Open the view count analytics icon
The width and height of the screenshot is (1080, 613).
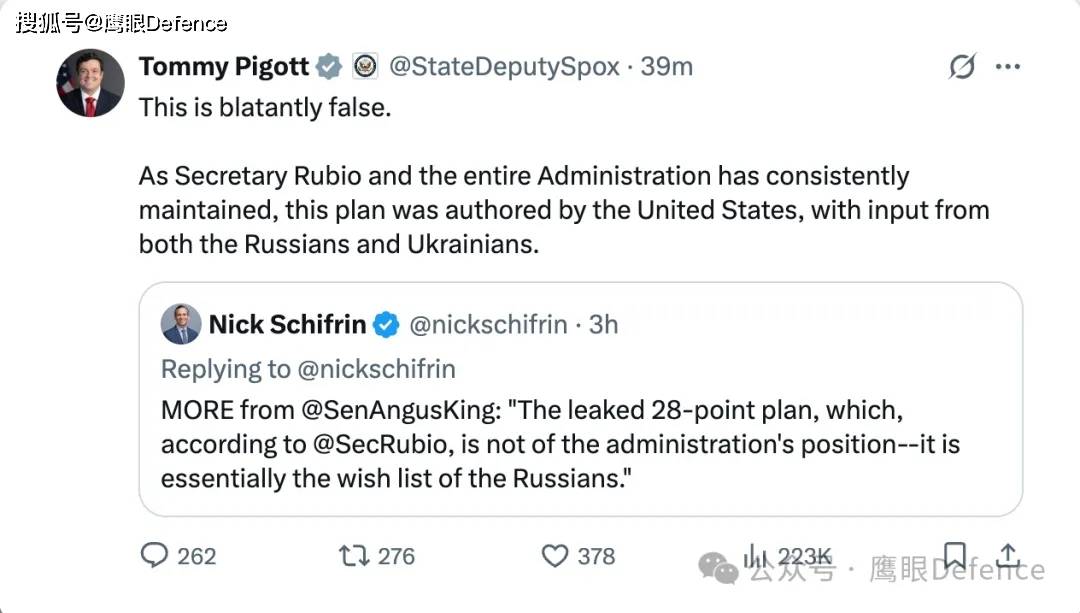[x=754, y=556]
